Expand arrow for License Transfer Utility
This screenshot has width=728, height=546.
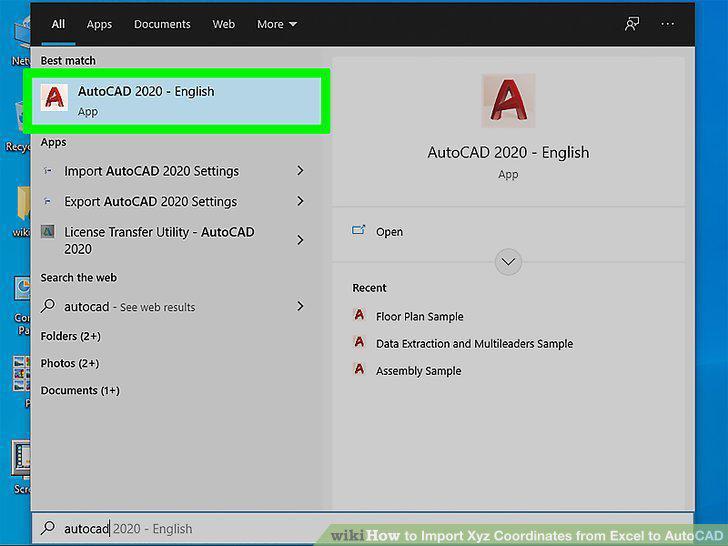(x=300, y=240)
